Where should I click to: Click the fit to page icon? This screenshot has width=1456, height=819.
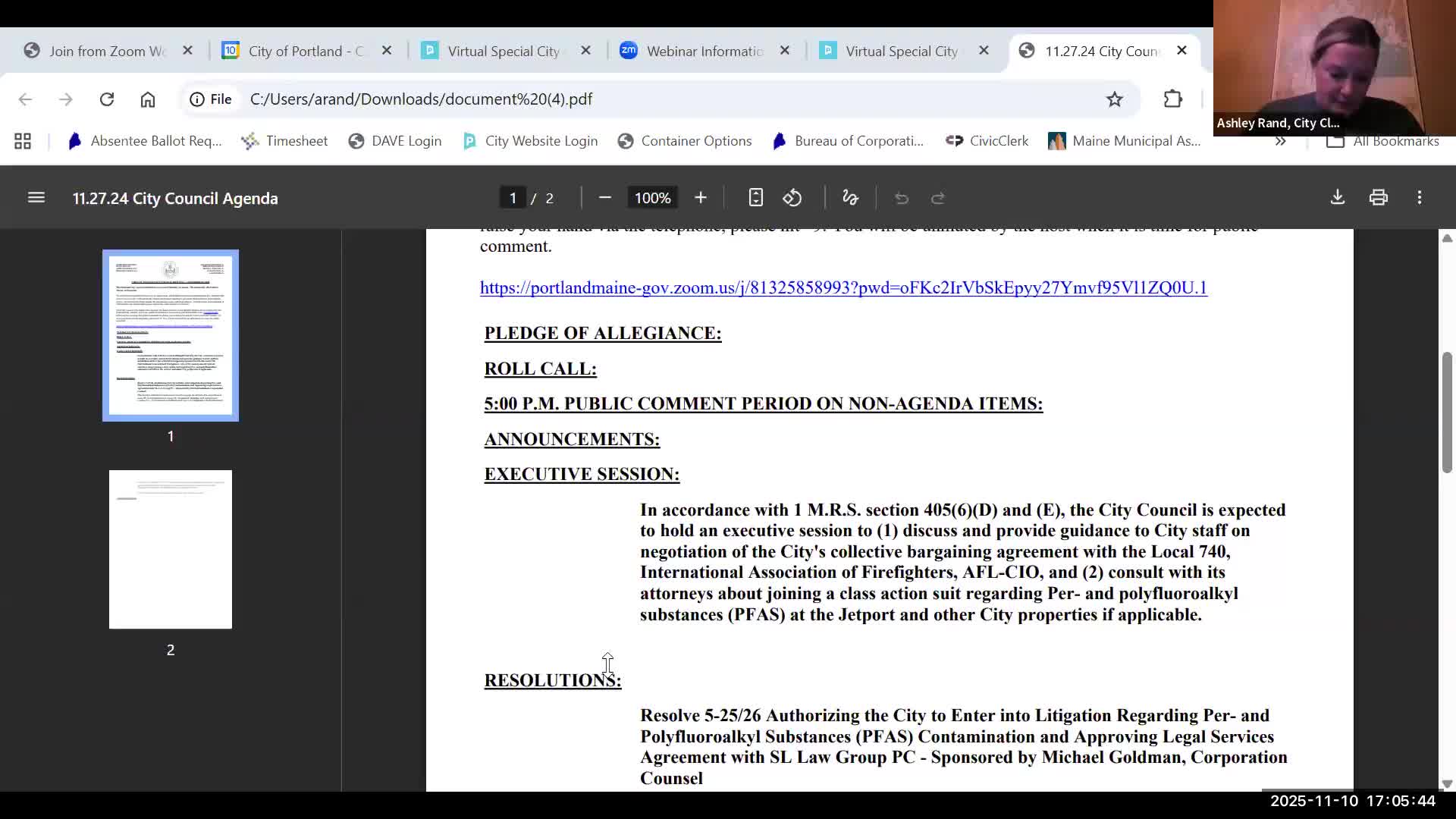(755, 198)
